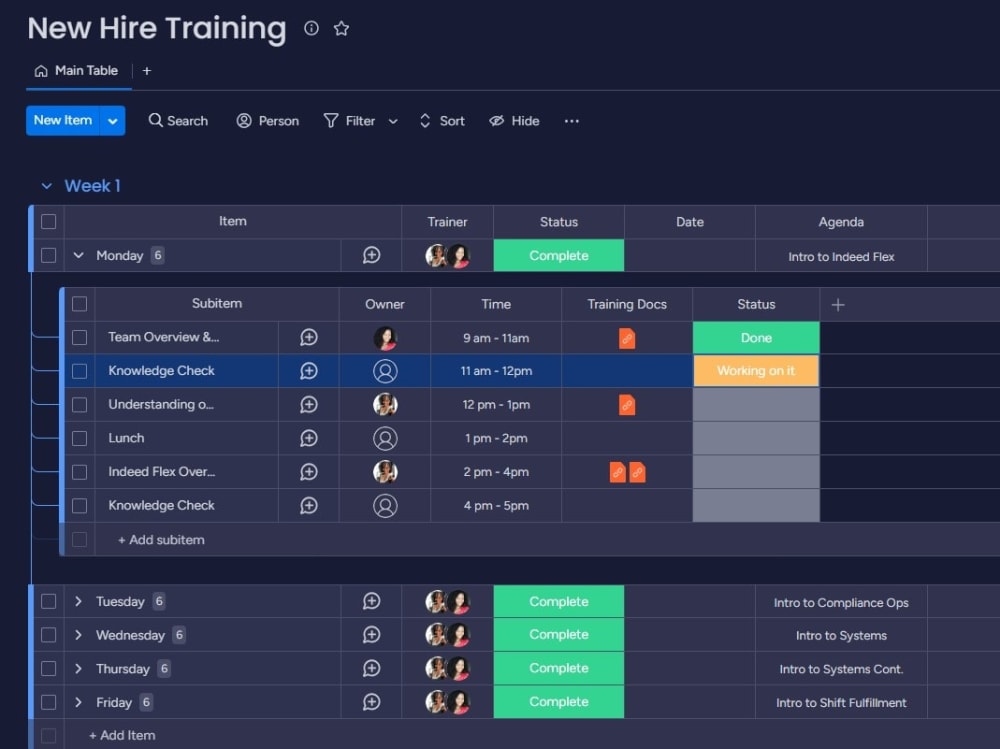
Task: Open Monday subitem count badge
Action: point(158,255)
